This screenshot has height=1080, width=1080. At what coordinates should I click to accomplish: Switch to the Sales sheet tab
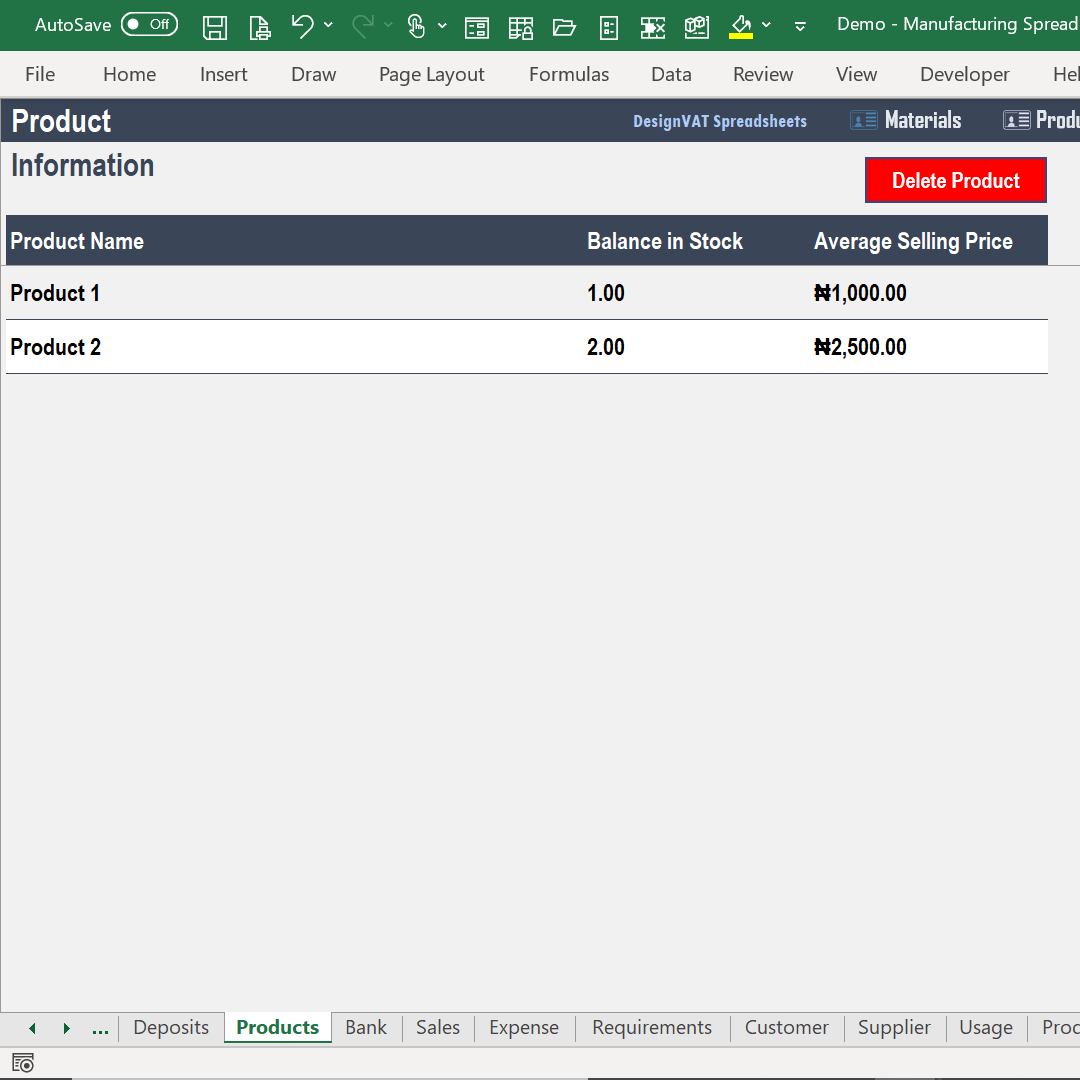[437, 1027]
